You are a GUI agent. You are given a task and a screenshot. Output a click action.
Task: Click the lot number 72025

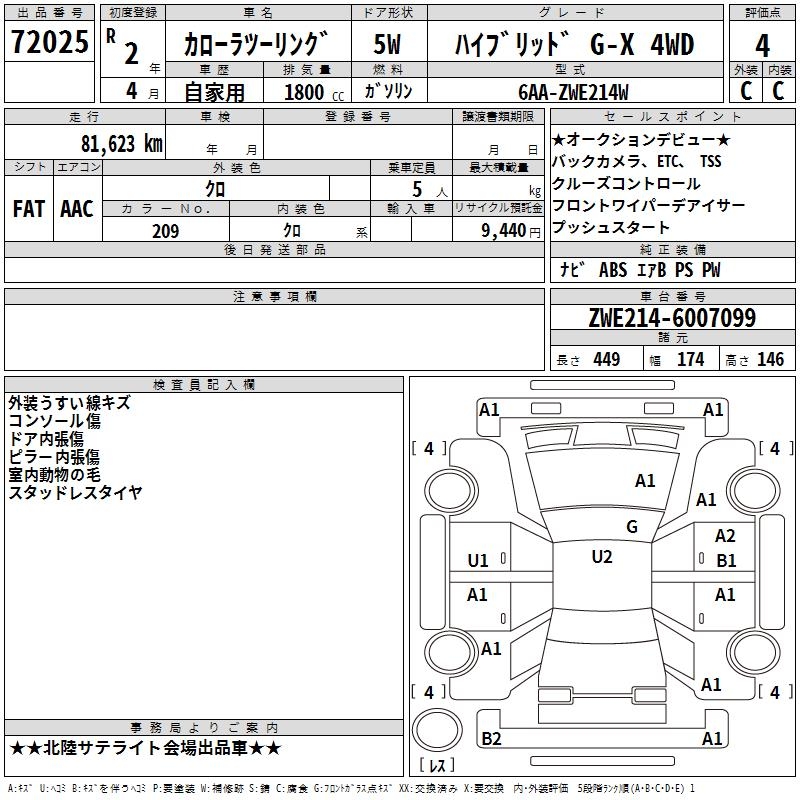(49, 42)
